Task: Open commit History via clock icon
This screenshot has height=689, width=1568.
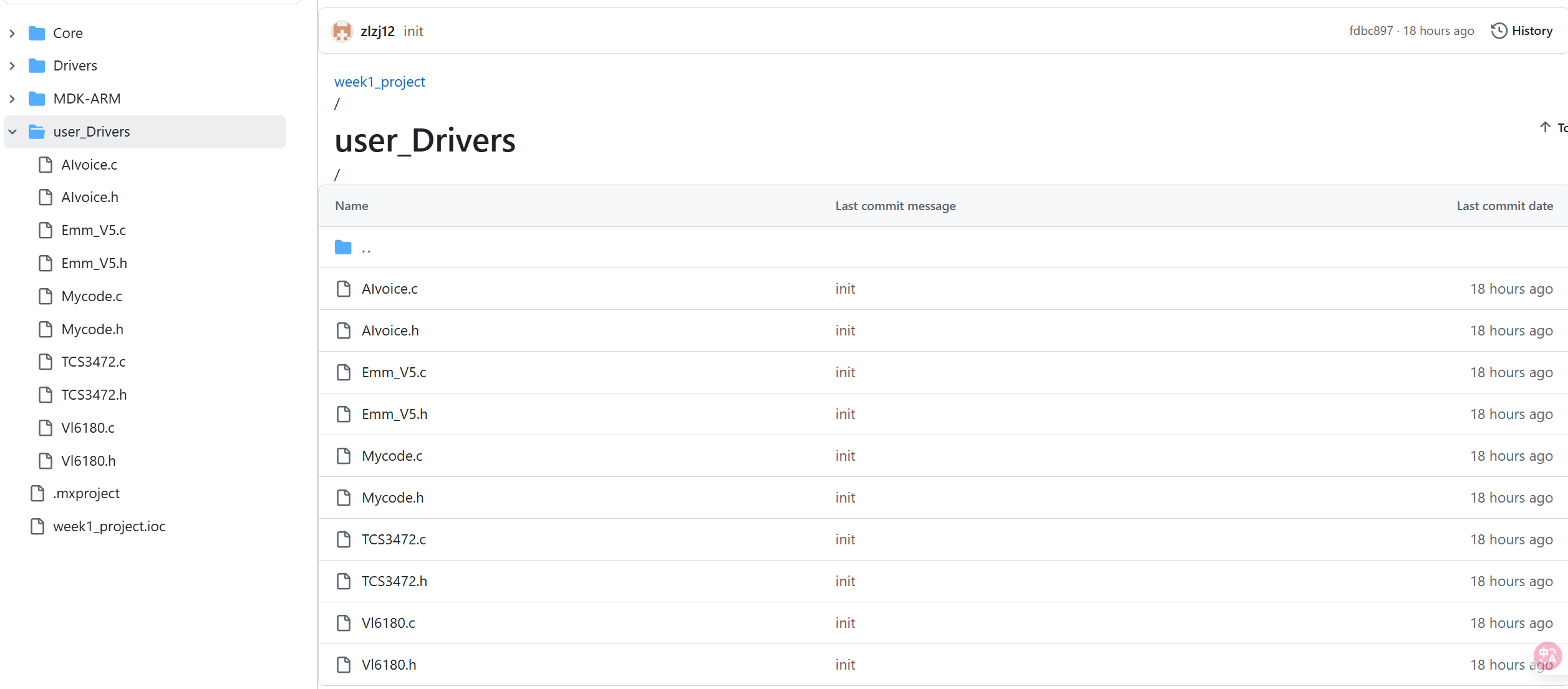Action: (1499, 31)
